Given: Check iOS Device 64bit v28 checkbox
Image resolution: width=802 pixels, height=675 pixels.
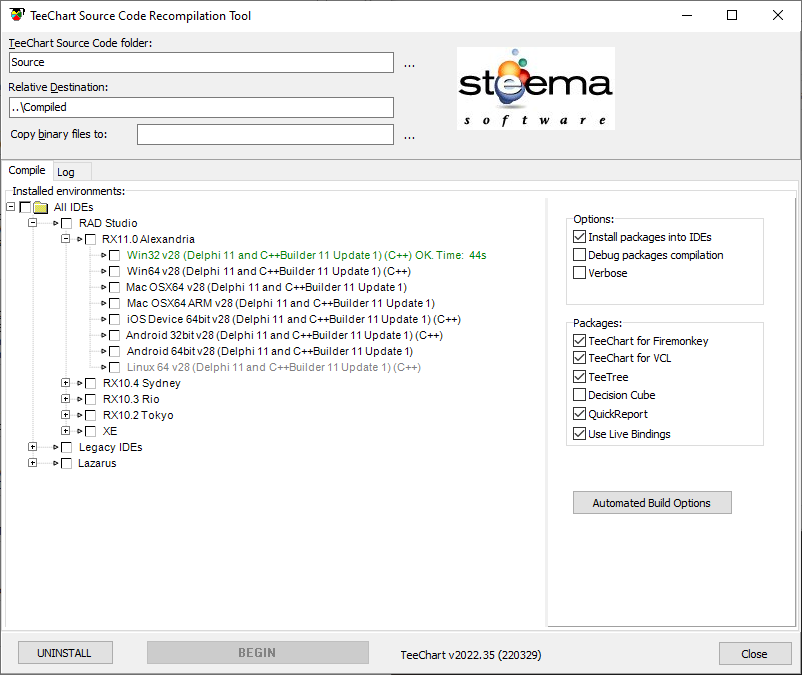Looking at the screenshot, I should click(x=115, y=319).
